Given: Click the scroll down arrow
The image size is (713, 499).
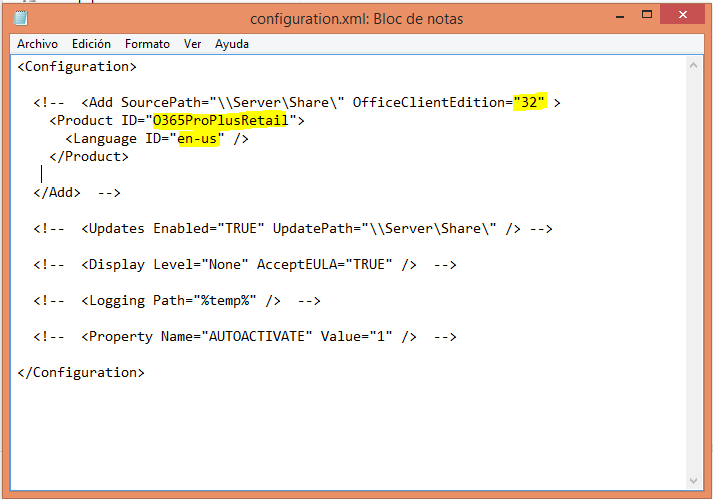Looking at the screenshot, I should [695, 481].
